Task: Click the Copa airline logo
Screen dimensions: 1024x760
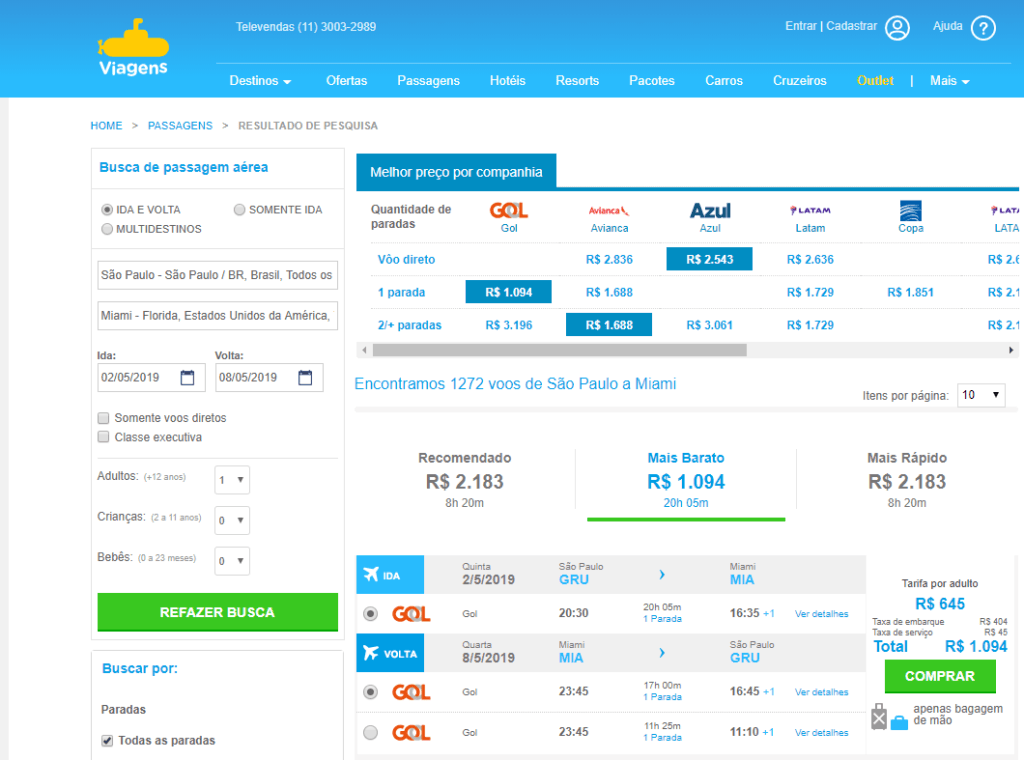Action: pyautogui.click(x=910, y=211)
